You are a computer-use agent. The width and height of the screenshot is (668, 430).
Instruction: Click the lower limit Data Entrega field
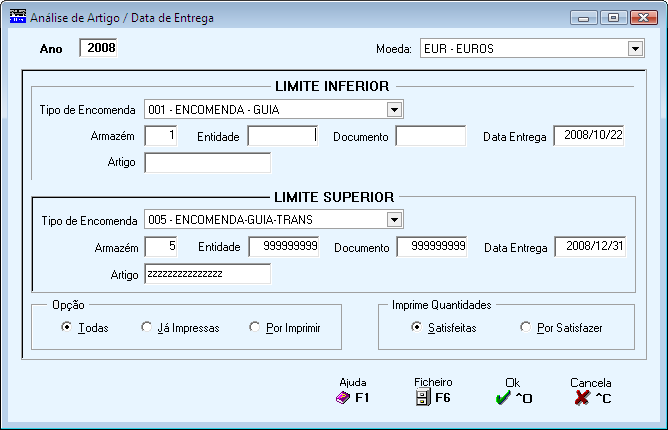589,136
